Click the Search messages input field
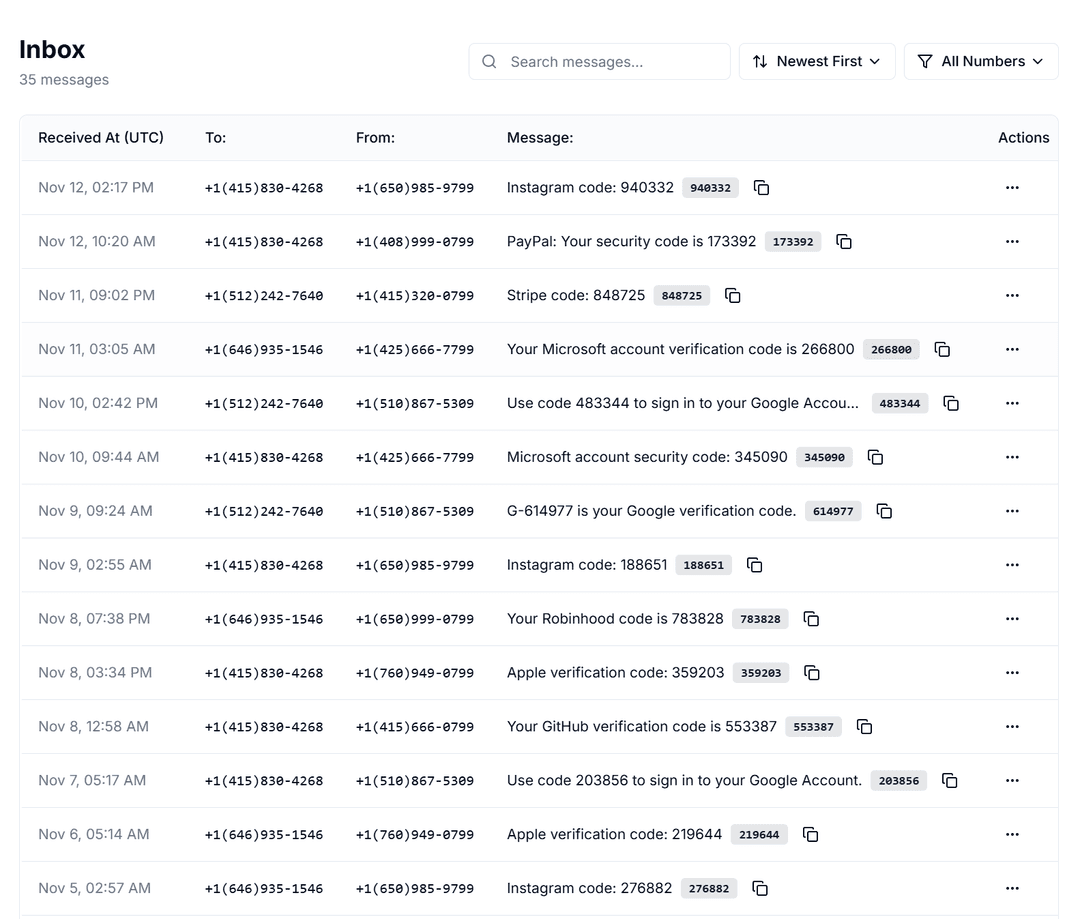Image resolution: width=1080 pixels, height=919 pixels. point(599,61)
